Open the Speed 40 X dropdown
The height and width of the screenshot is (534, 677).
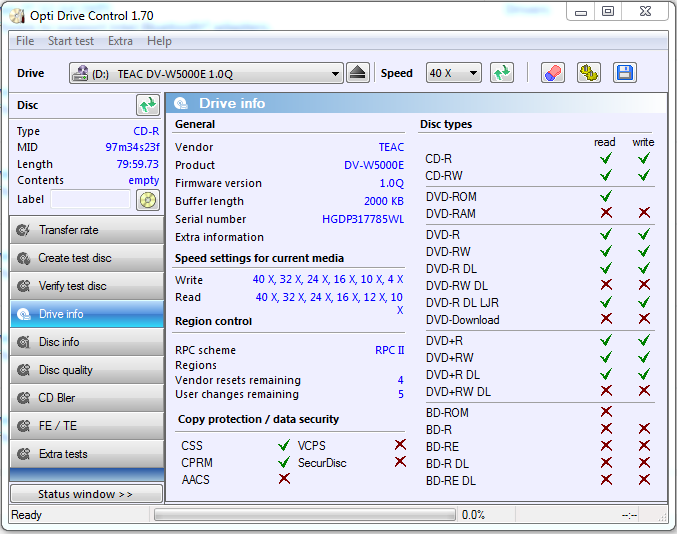(x=453, y=73)
